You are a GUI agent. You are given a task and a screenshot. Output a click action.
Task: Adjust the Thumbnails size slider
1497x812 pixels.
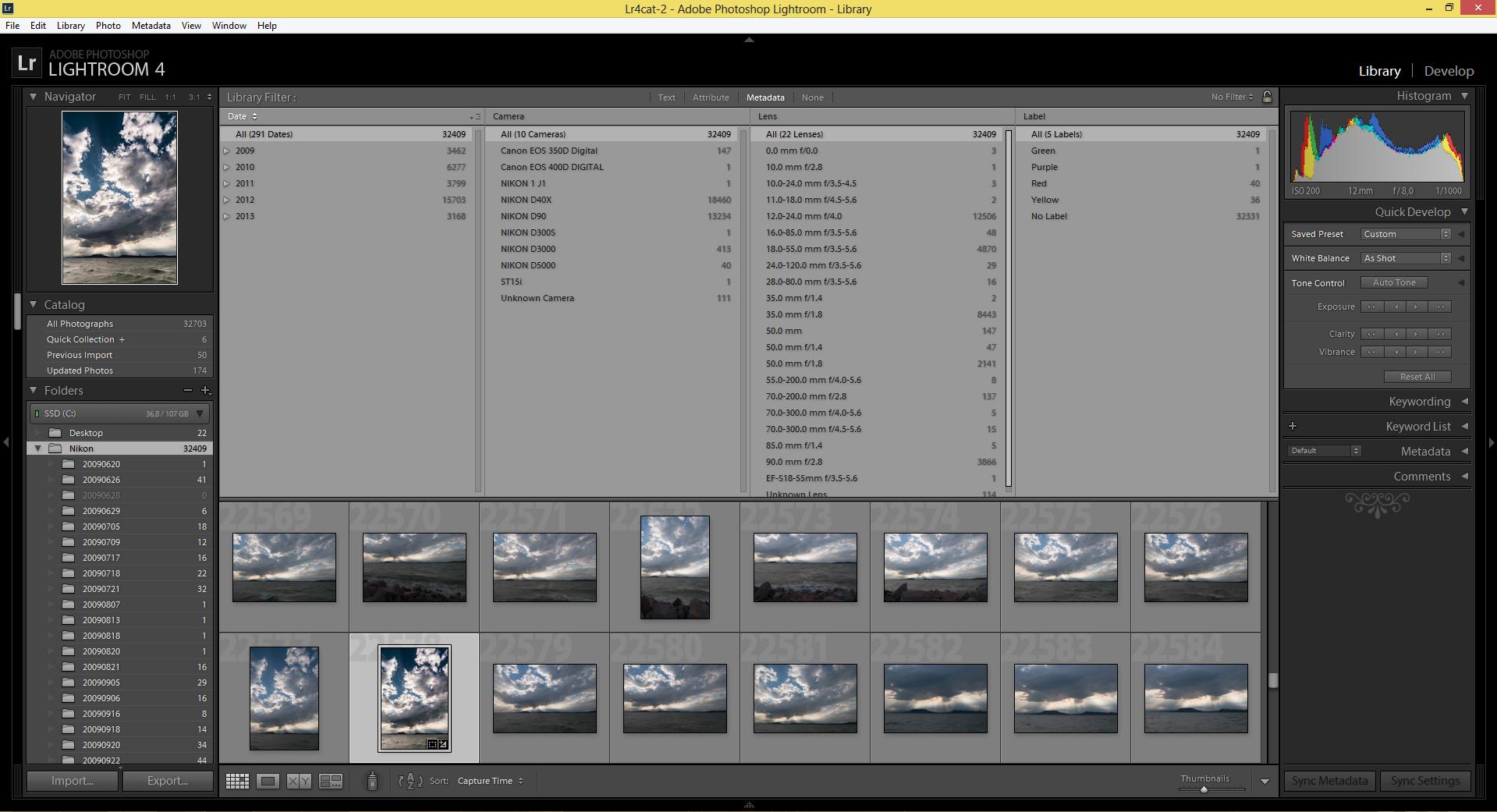1204,789
